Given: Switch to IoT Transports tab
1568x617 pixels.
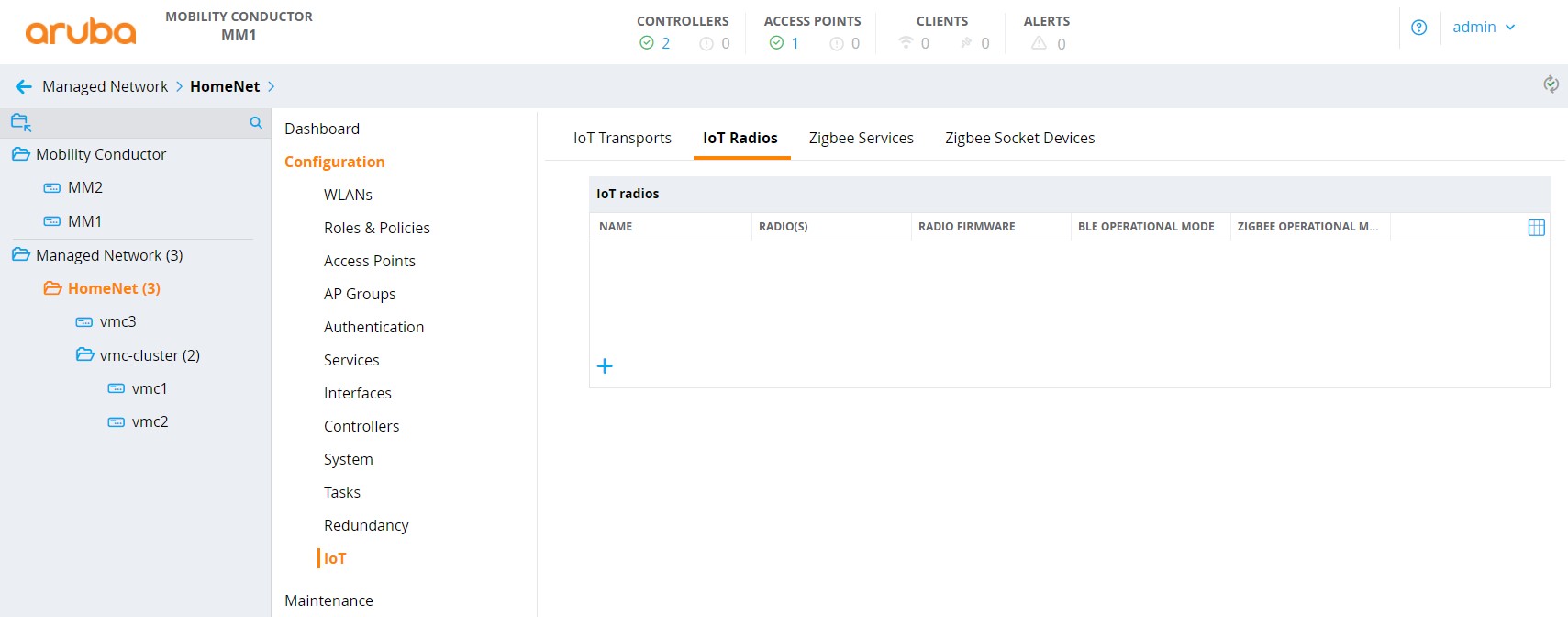Looking at the screenshot, I should pos(622,138).
